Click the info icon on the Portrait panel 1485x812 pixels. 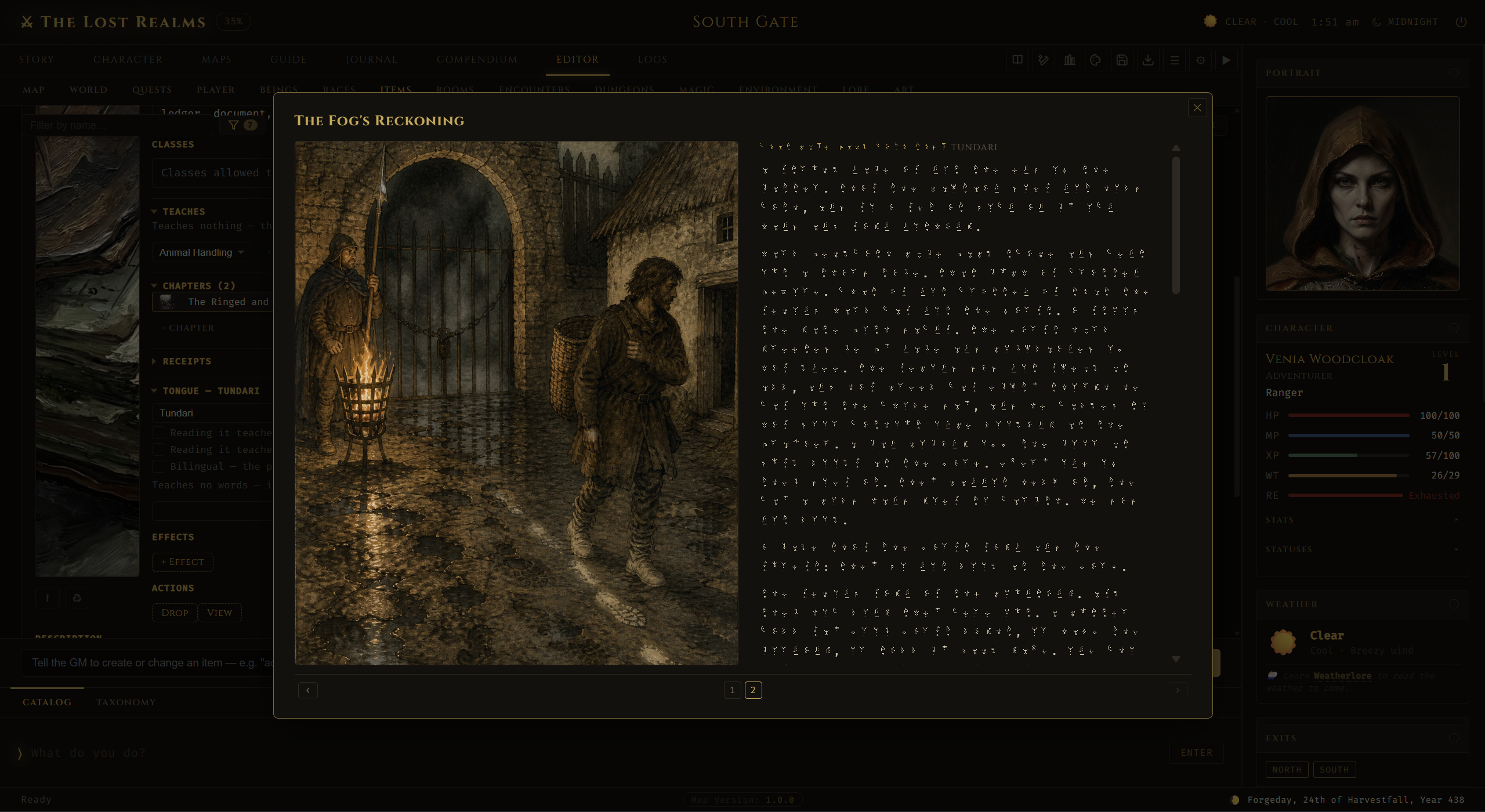(1454, 72)
